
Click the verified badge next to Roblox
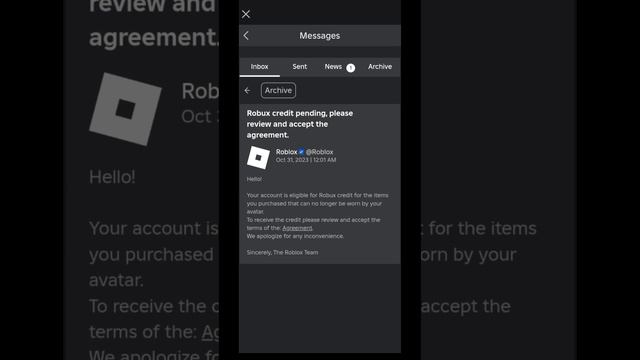[x=301, y=152]
